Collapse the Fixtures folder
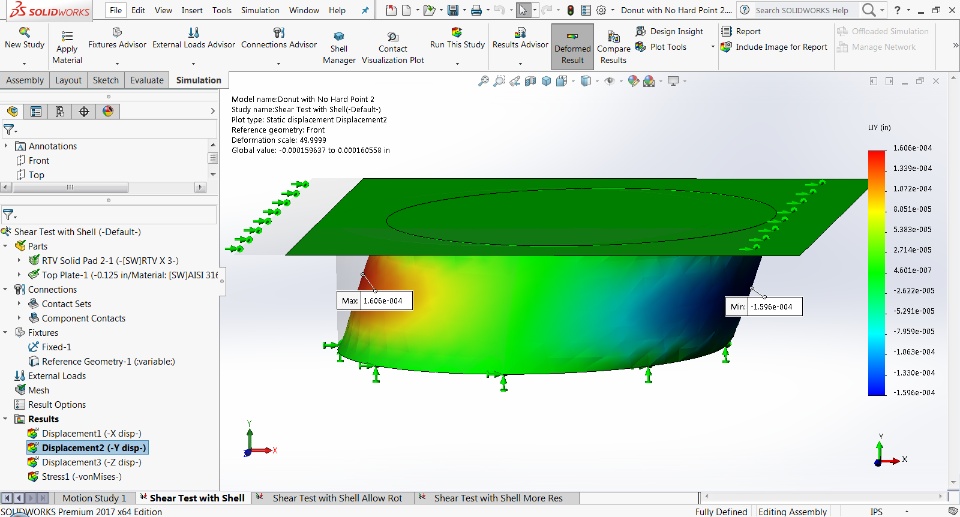Viewport: 960px width, 517px height. click(6, 333)
